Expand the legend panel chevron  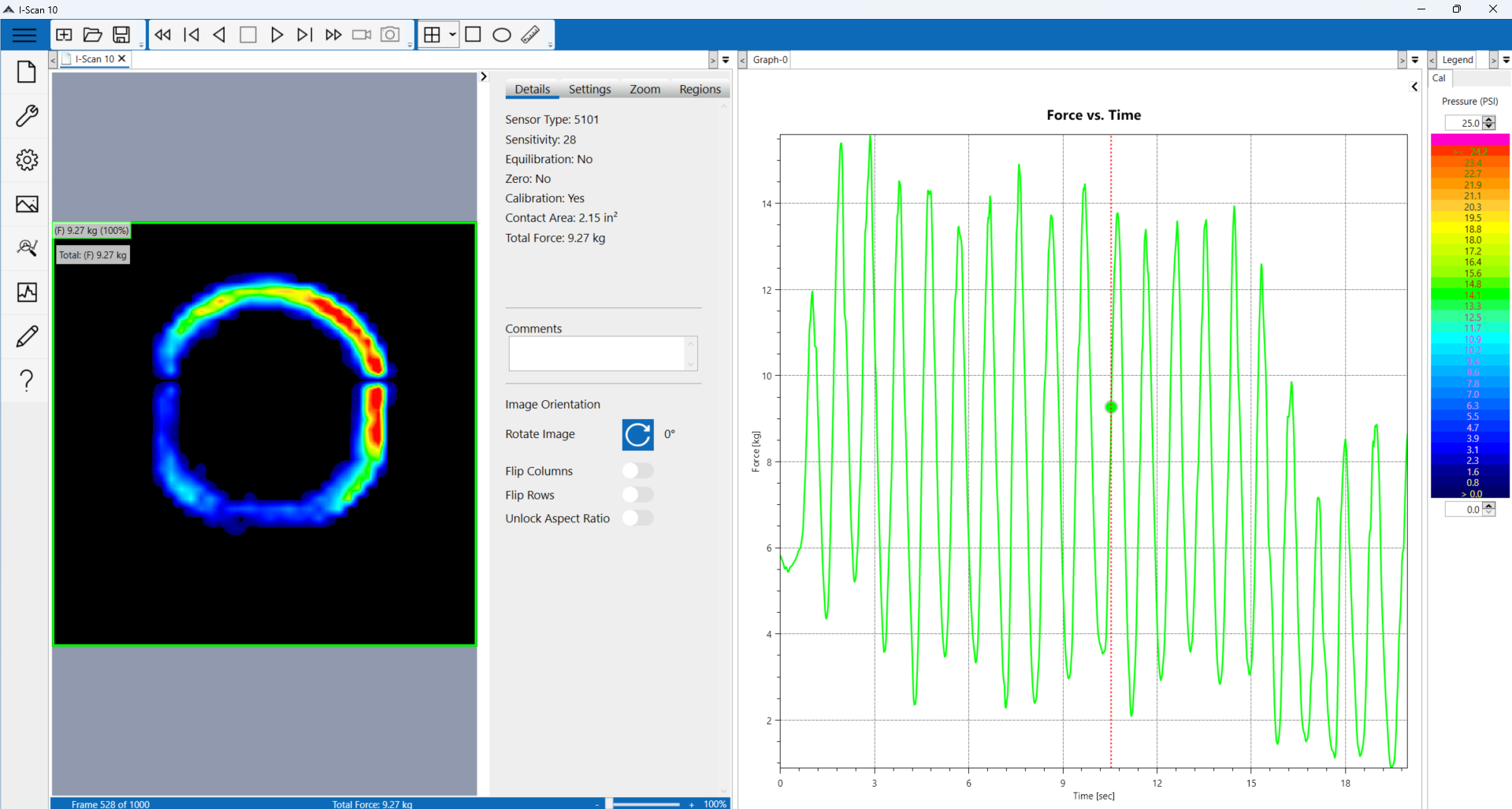coord(1414,87)
